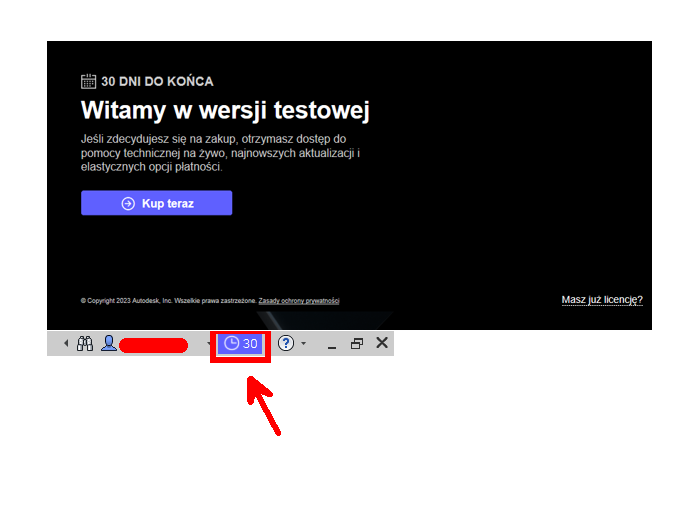
Task: Expand the account dropdown arrow
Action: (x=208, y=344)
